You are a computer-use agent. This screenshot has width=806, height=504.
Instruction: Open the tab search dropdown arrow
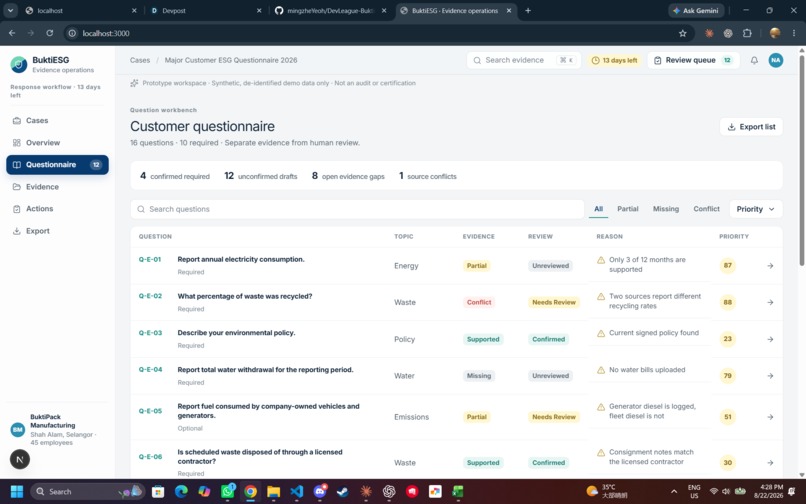[10, 10]
